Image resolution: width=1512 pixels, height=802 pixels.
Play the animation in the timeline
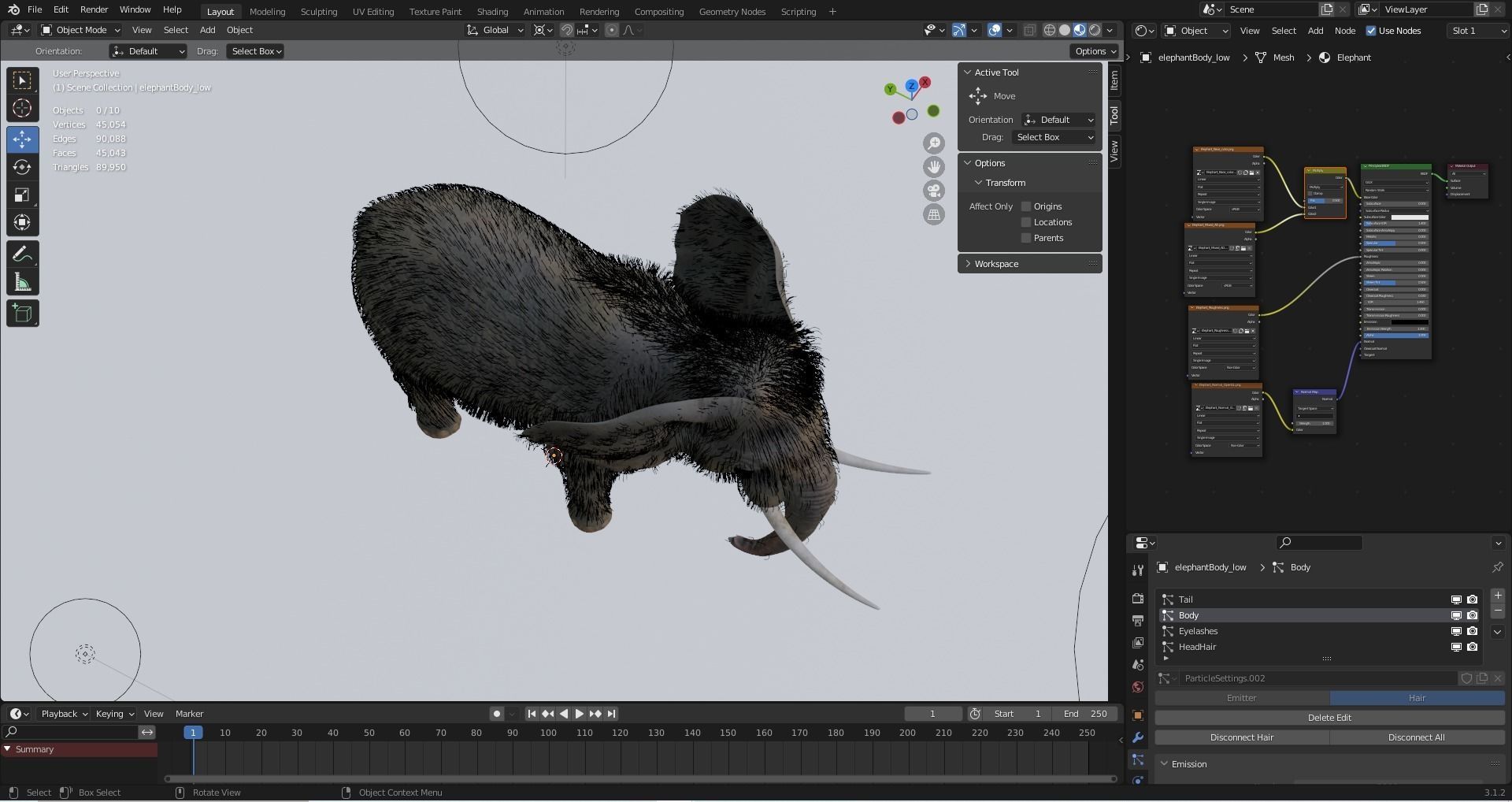[x=580, y=714]
